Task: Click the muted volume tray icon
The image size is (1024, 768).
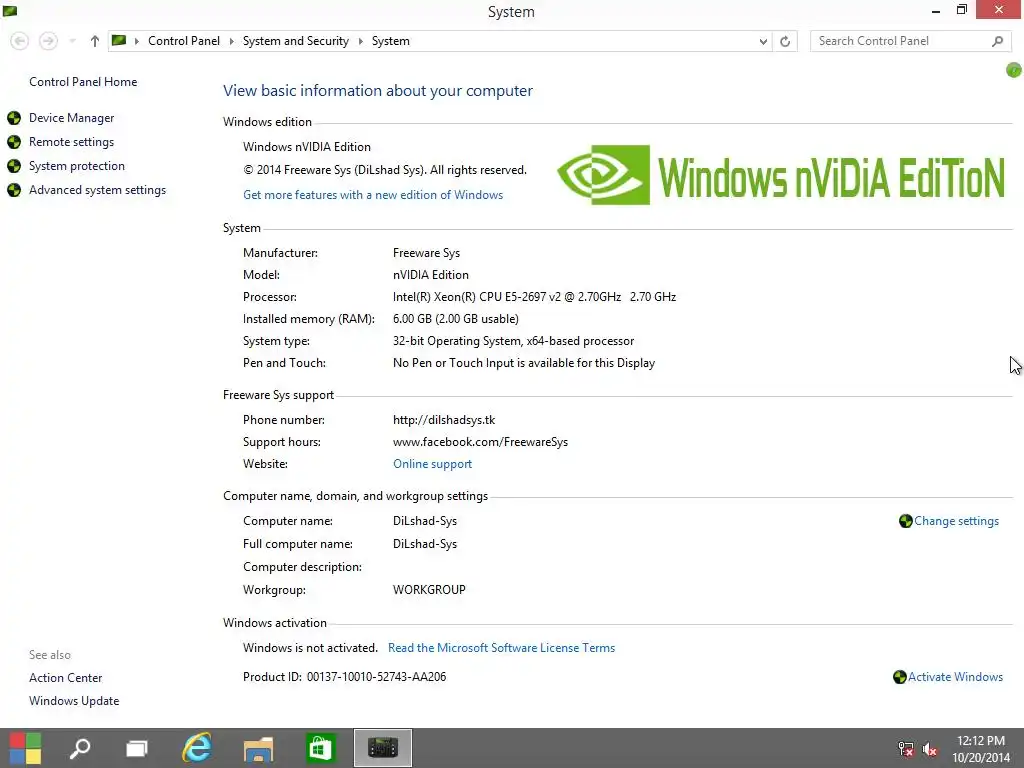Action: 930,749
